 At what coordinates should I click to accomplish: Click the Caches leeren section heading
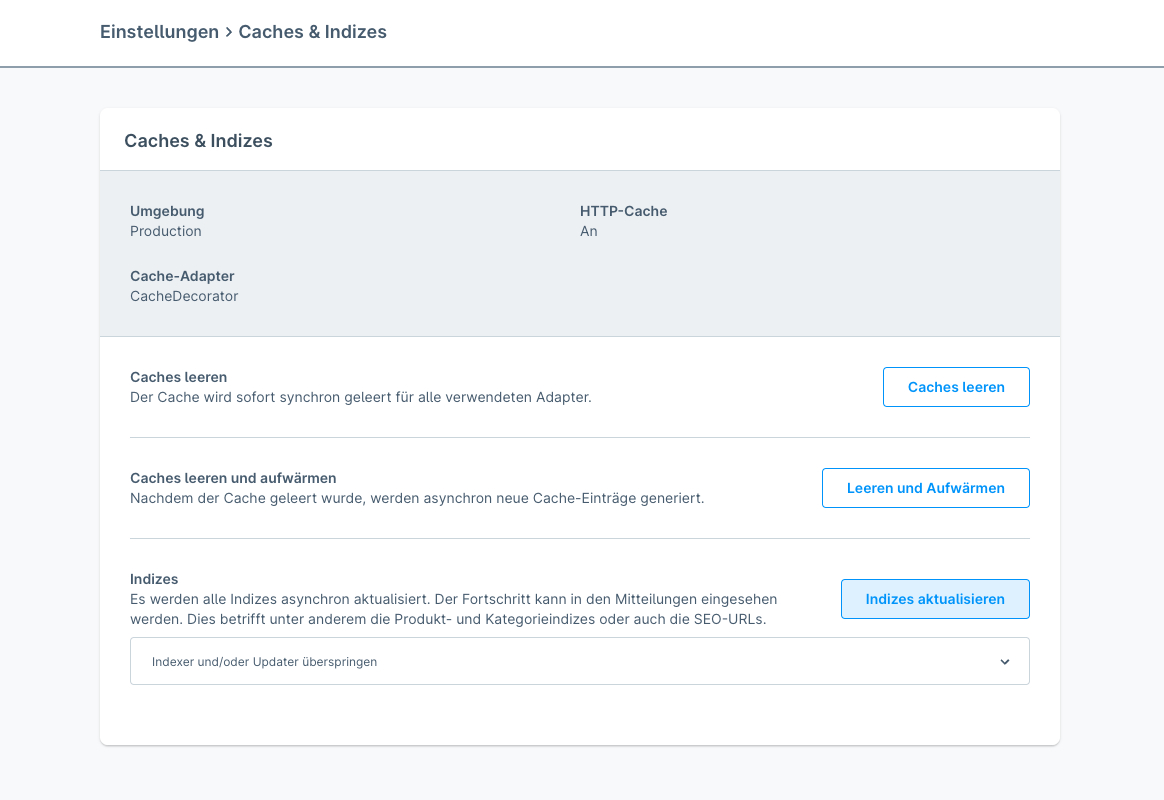coord(178,377)
